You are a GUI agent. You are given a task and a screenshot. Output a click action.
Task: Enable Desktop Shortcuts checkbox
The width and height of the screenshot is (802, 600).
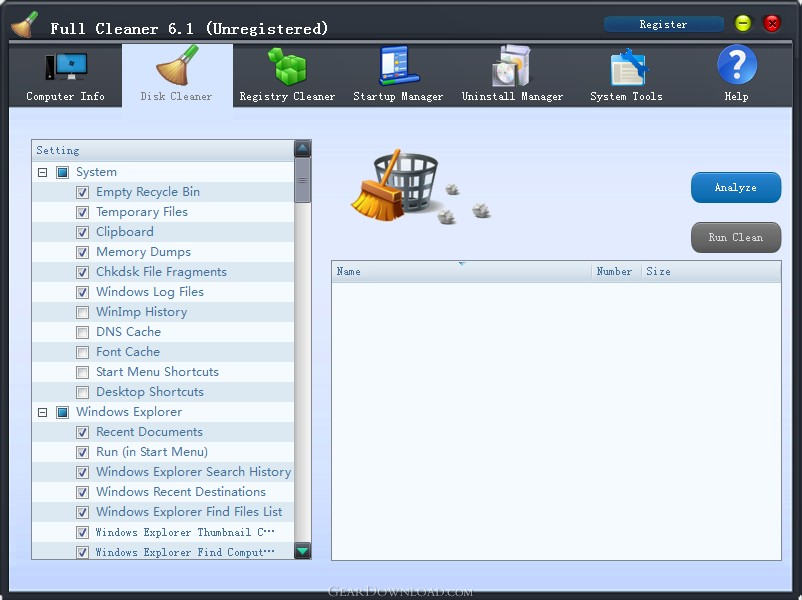point(82,392)
